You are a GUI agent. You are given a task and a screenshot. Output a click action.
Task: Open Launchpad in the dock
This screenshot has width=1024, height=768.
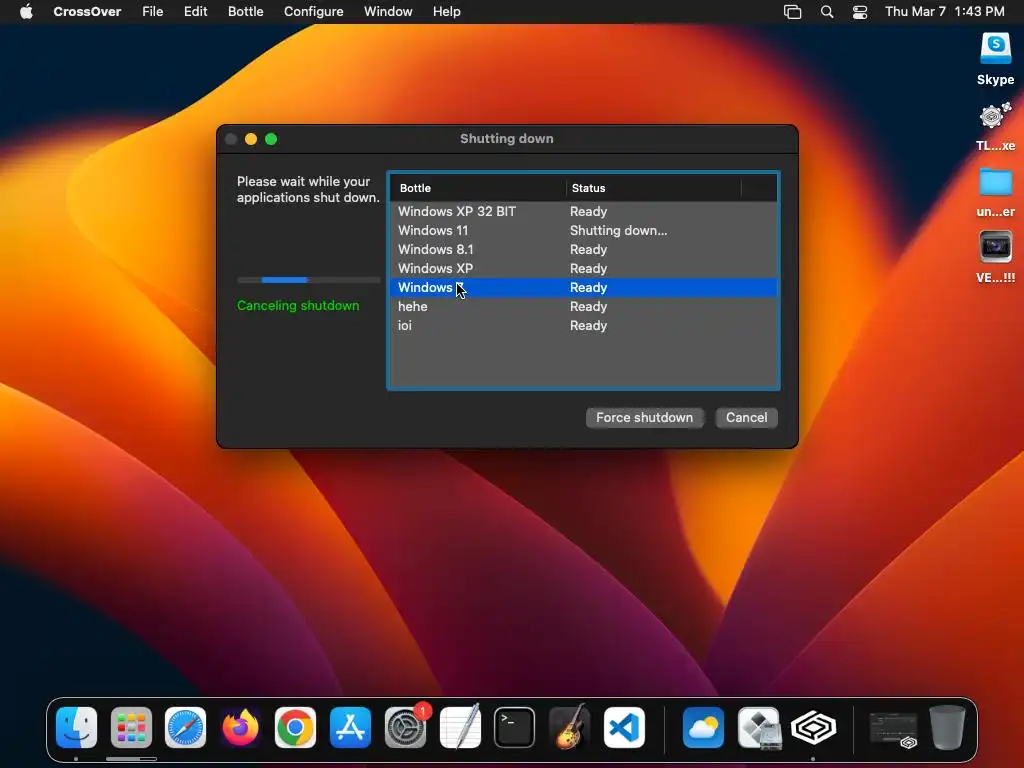(131, 727)
